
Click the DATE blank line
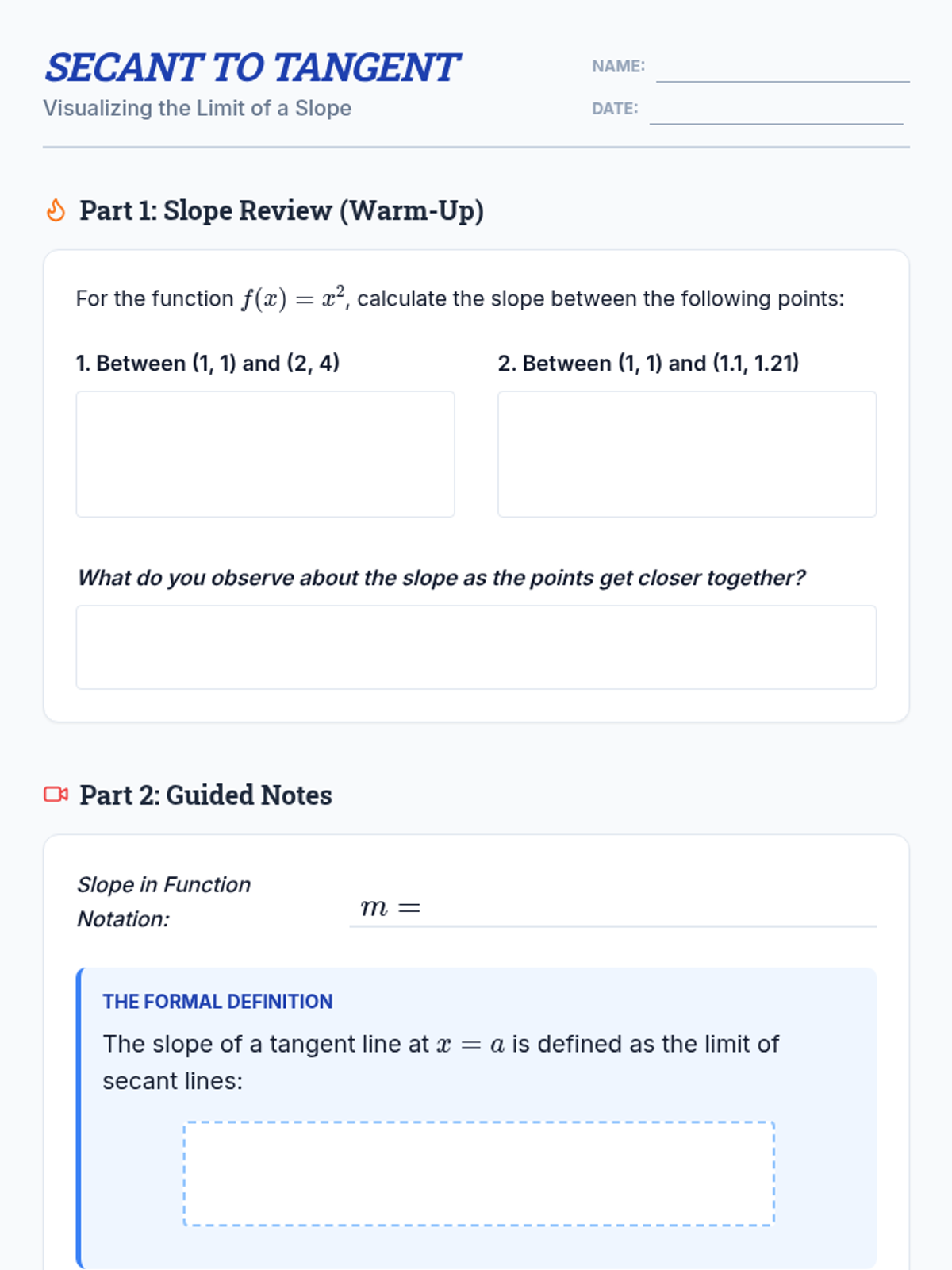point(776,112)
